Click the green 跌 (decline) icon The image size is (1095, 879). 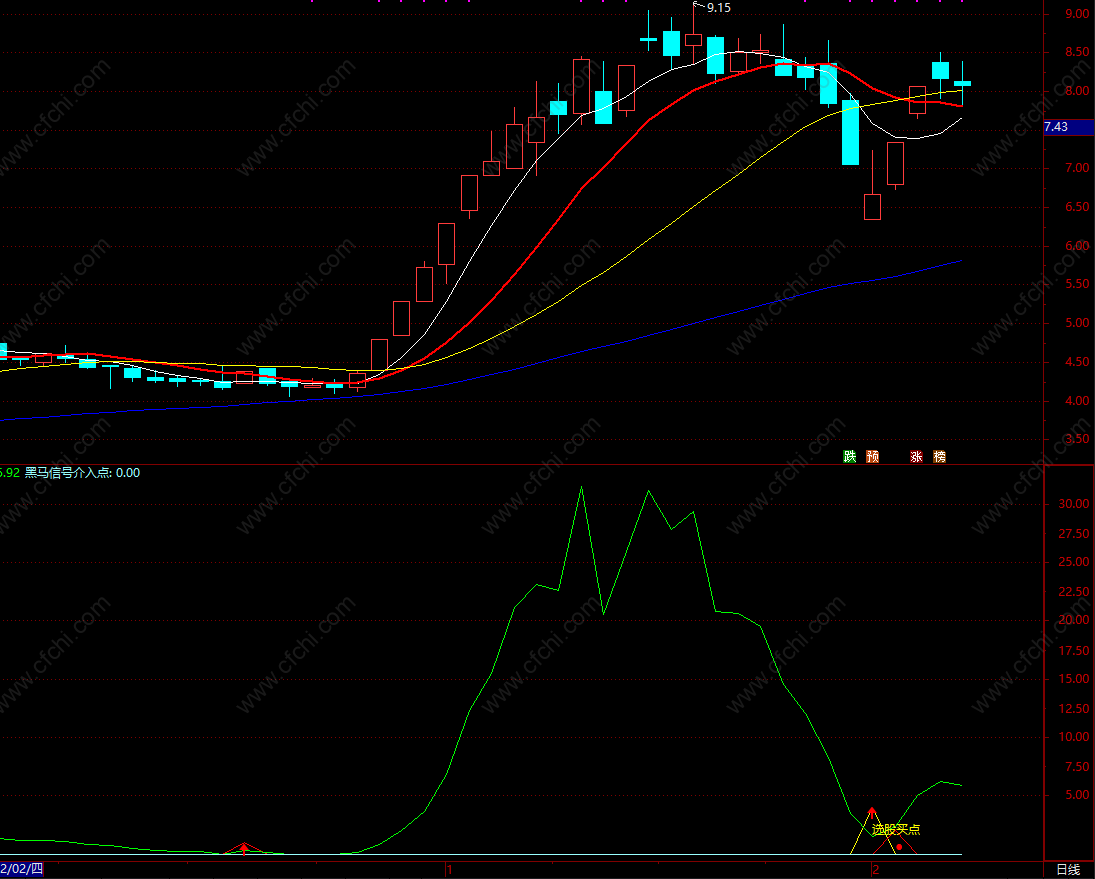[x=850, y=457]
